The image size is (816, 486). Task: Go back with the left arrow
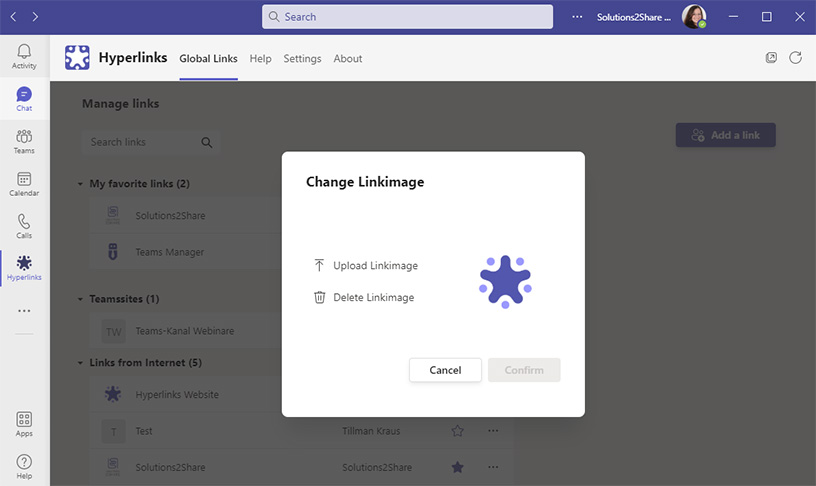tap(14, 17)
